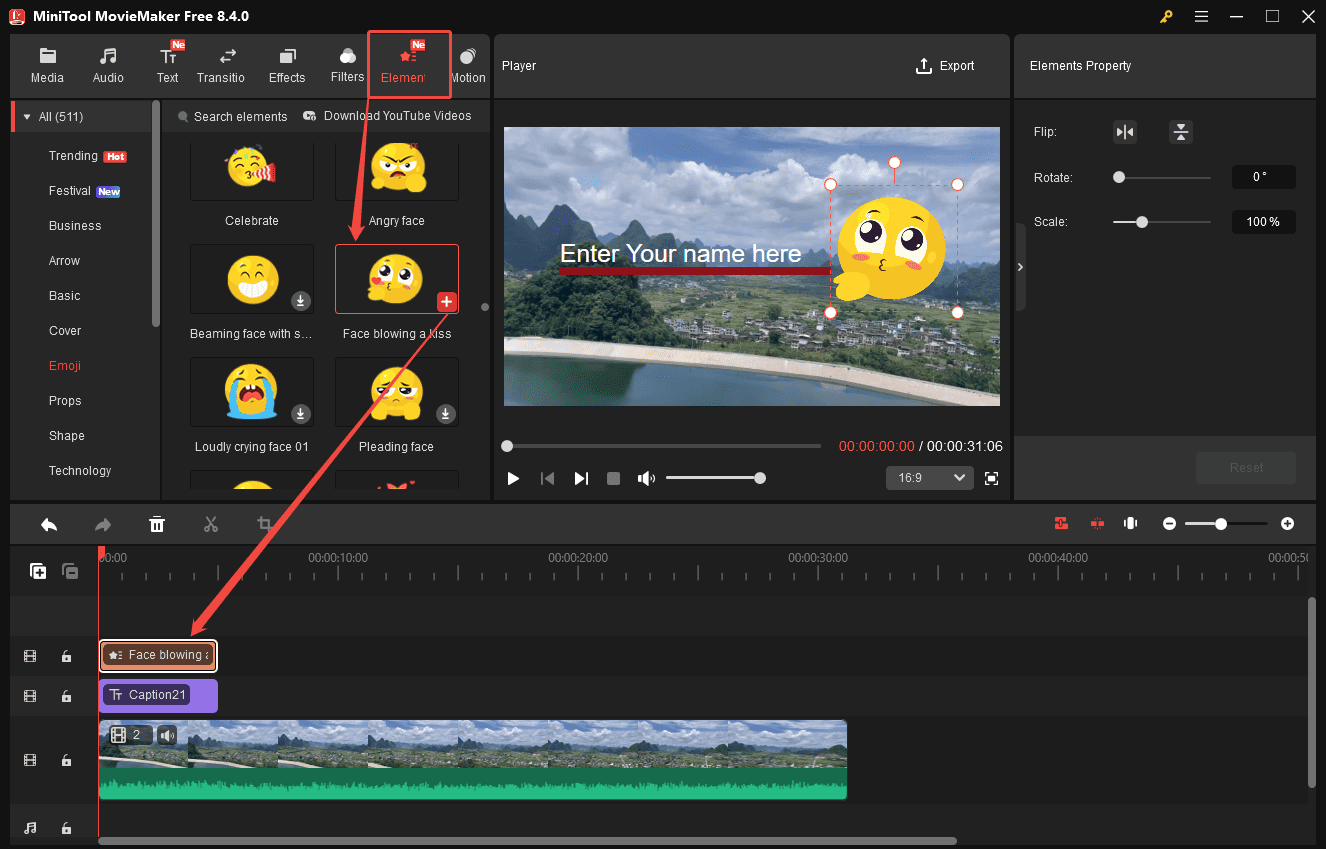Screen dimensions: 1326x849
Task: Export the current project
Action: pos(944,66)
